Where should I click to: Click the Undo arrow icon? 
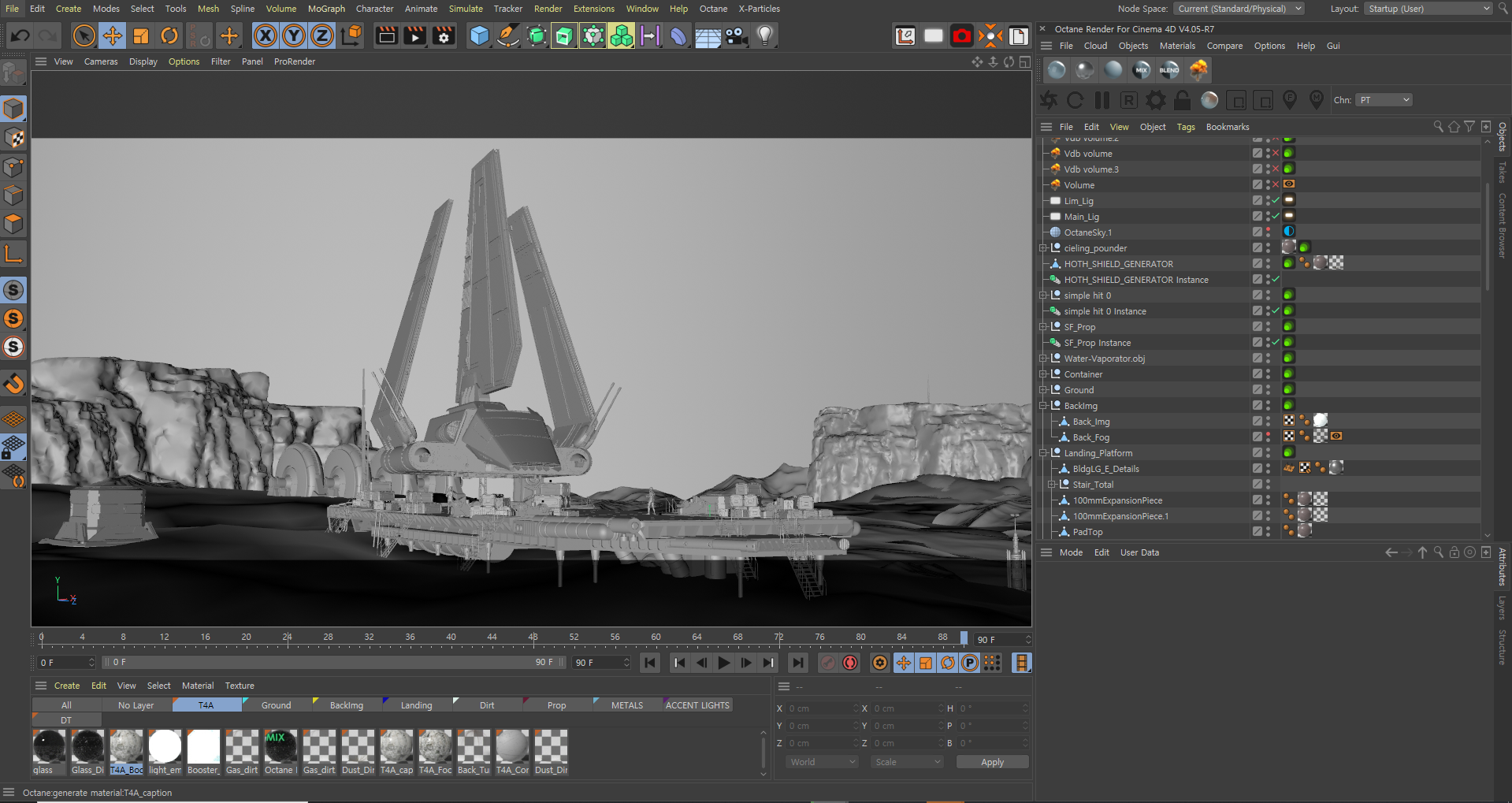click(x=20, y=36)
